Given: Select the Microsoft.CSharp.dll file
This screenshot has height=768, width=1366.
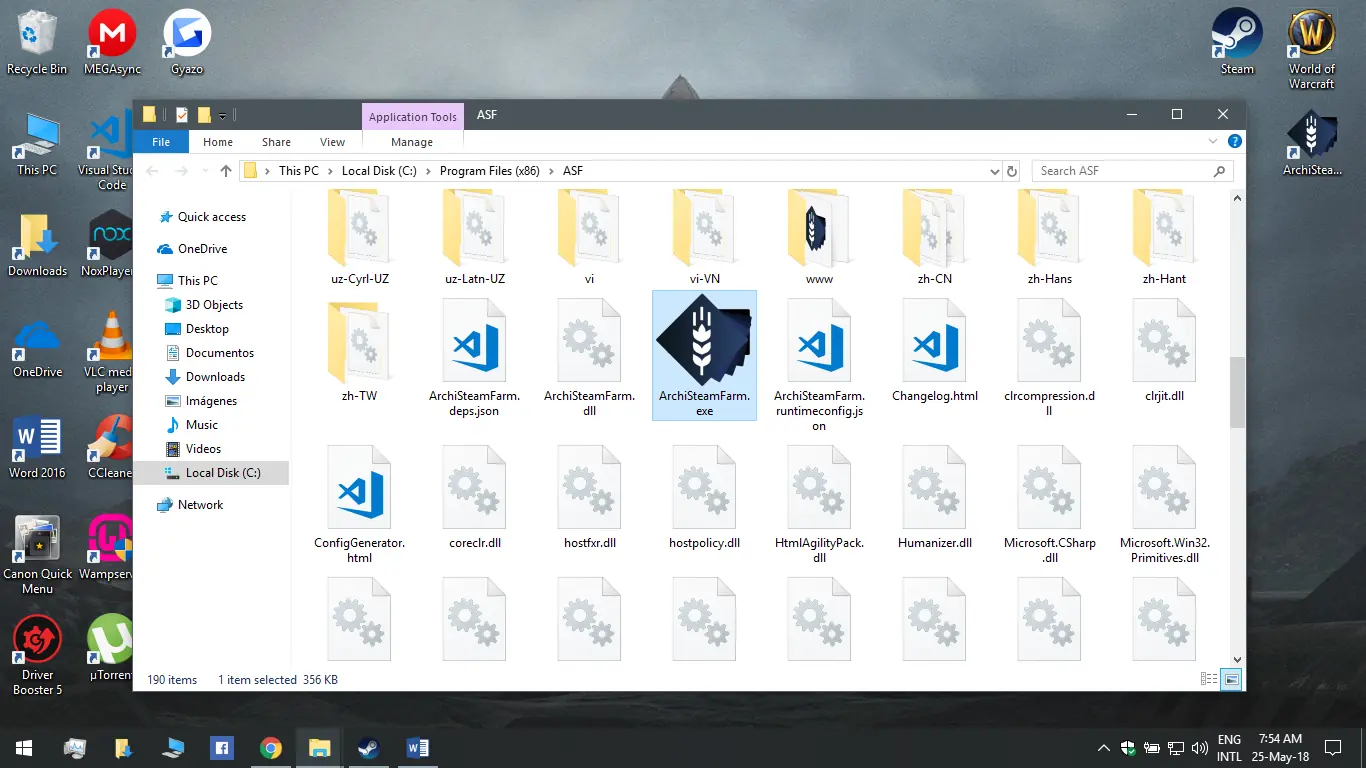Looking at the screenshot, I should coord(1049,504).
